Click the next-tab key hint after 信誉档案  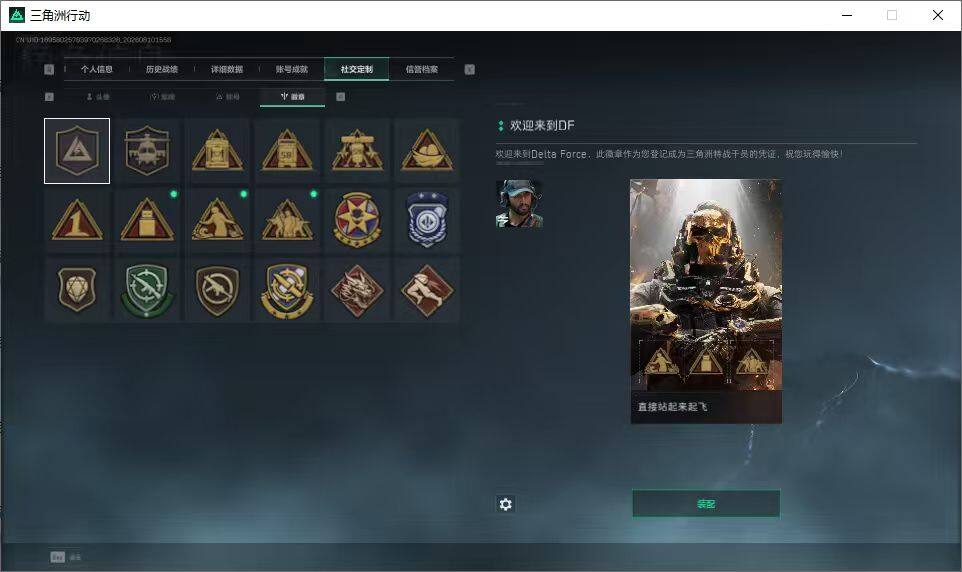(x=469, y=69)
